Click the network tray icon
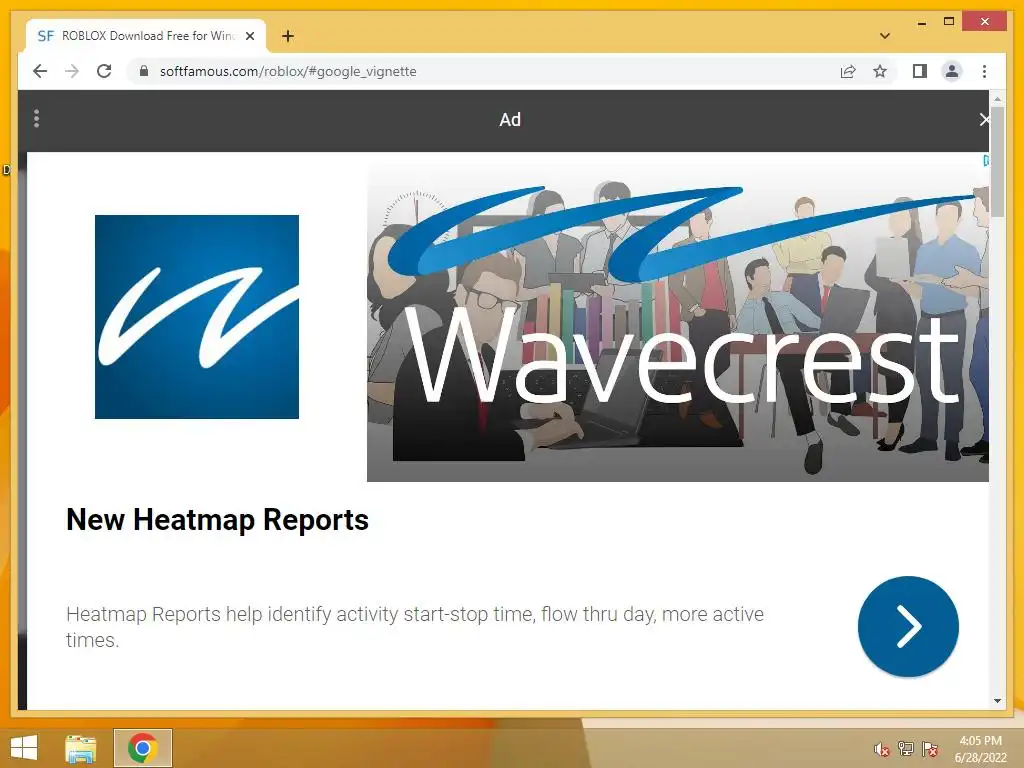This screenshot has height=768, width=1024. tap(906, 749)
